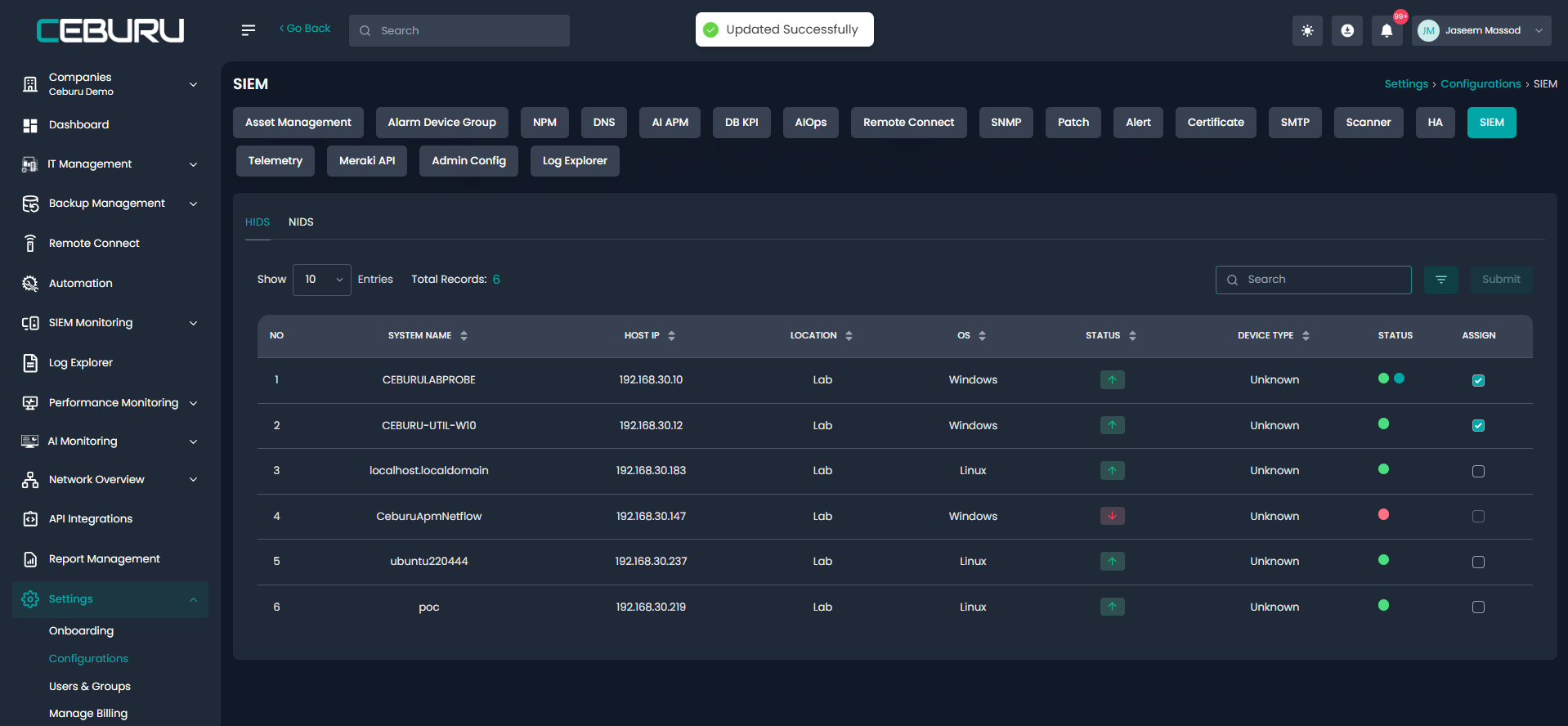This screenshot has height=726, width=1568.
Task: Click the Network Overview topology icon
Action: click(x=30, y=480)
